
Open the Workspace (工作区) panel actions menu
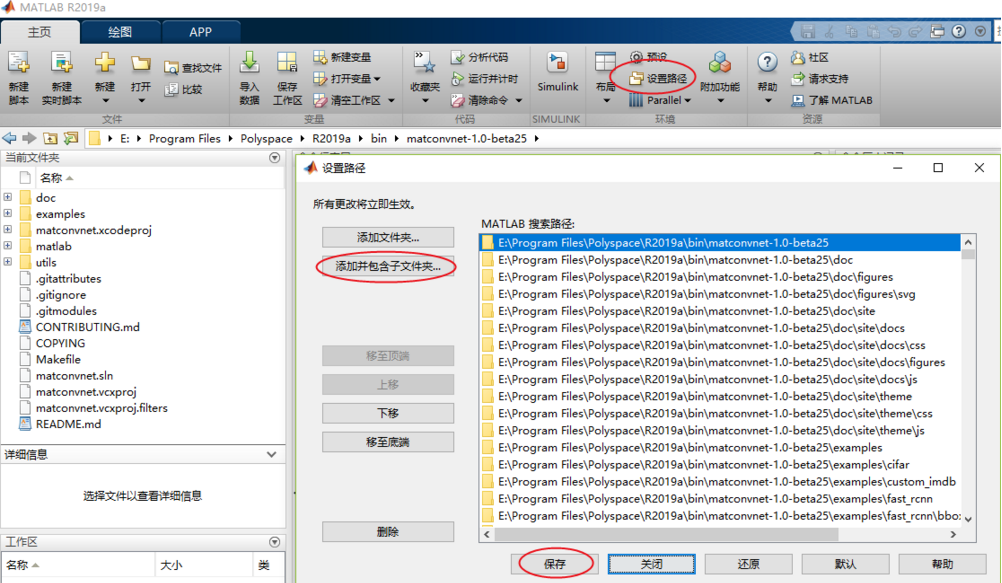coord(275,542)
